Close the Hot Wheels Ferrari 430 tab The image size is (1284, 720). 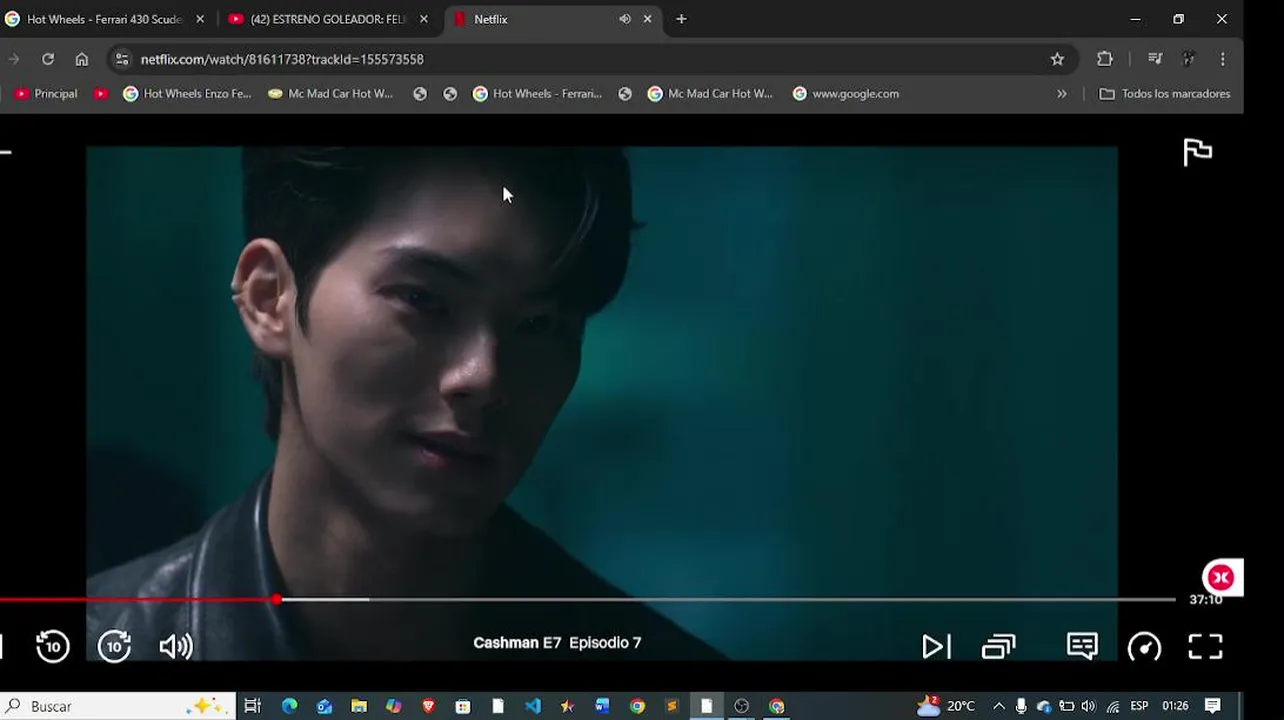tap(200, 19)
